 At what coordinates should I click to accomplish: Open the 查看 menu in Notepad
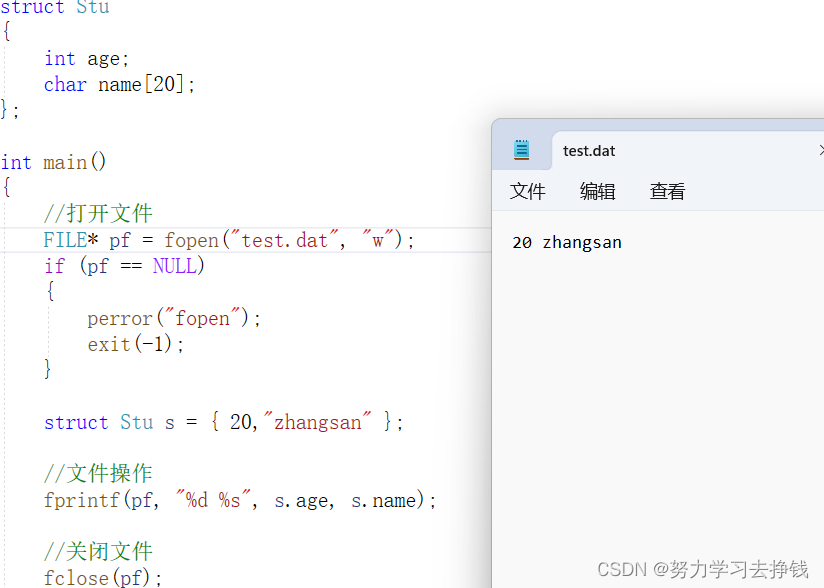(x=666, y=191)
